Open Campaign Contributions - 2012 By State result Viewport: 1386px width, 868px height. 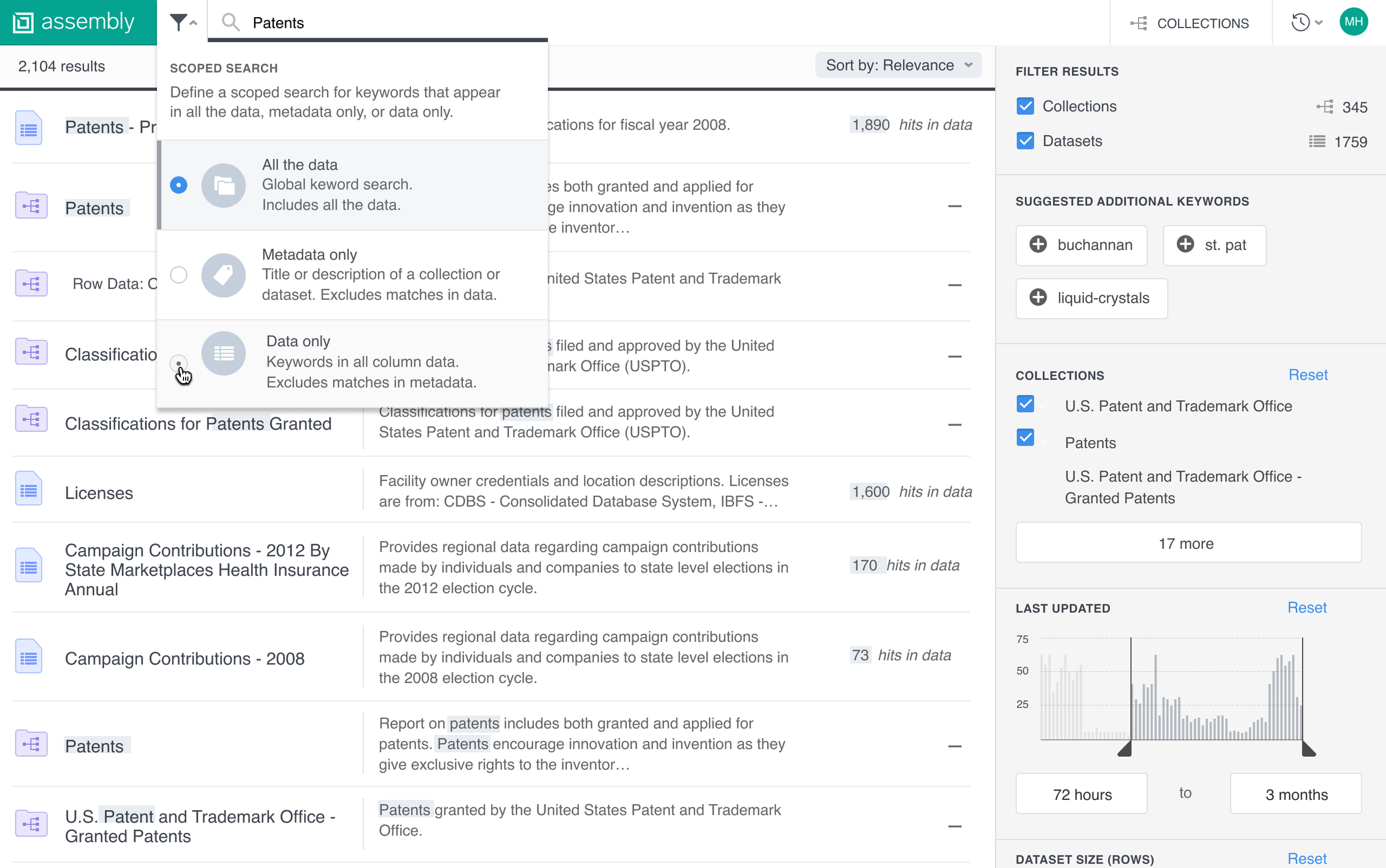(207, 569)
